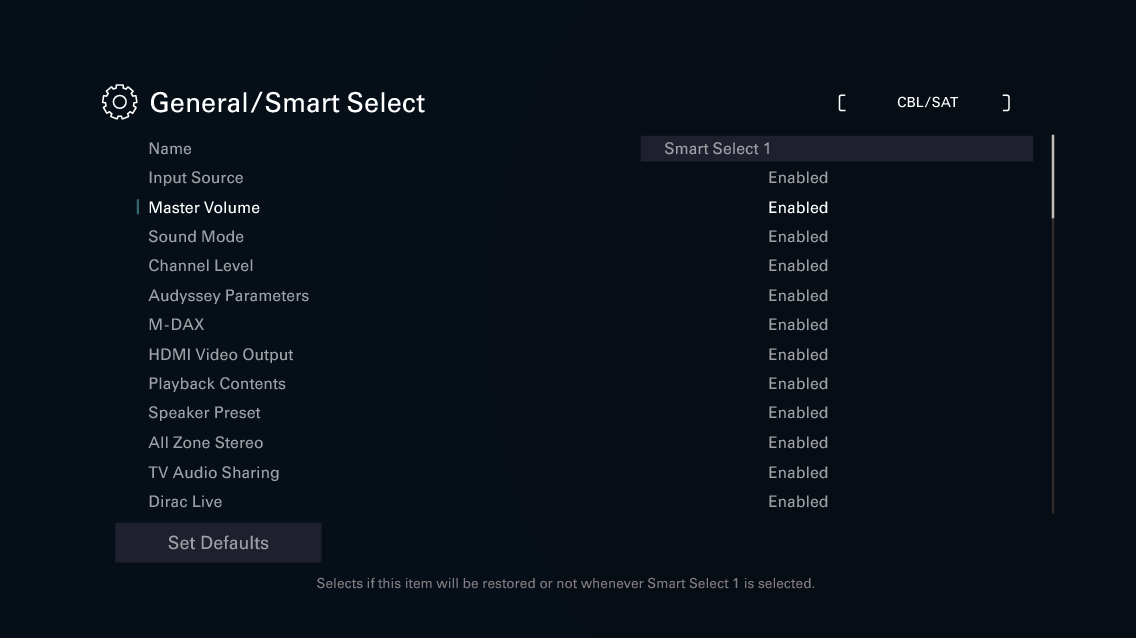Toggle Channel Level Enabled setting
The width and height of the screenshot is (1136, 638).
point(798,265)
